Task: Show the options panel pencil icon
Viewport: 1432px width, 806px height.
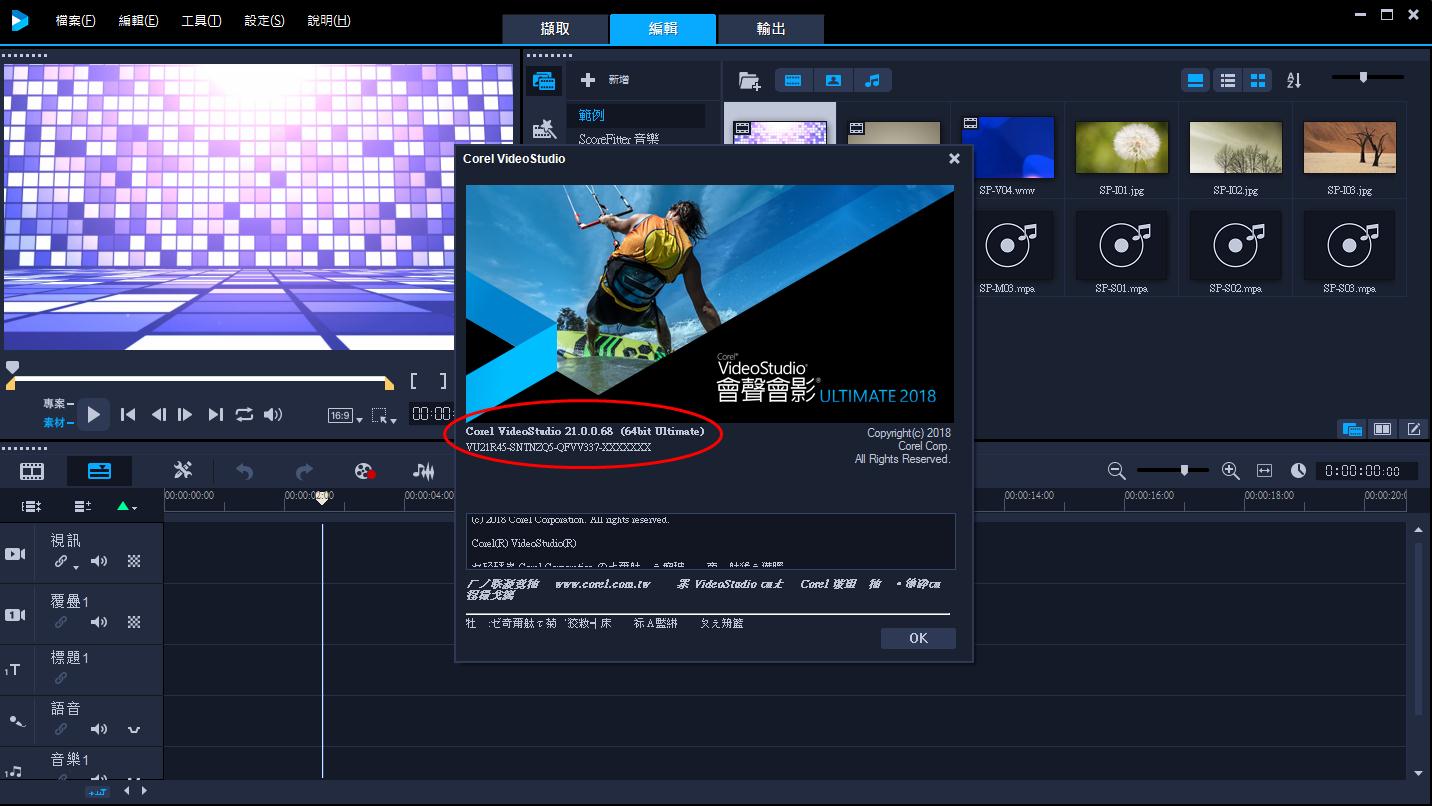Action: [x=1414, y=429]
